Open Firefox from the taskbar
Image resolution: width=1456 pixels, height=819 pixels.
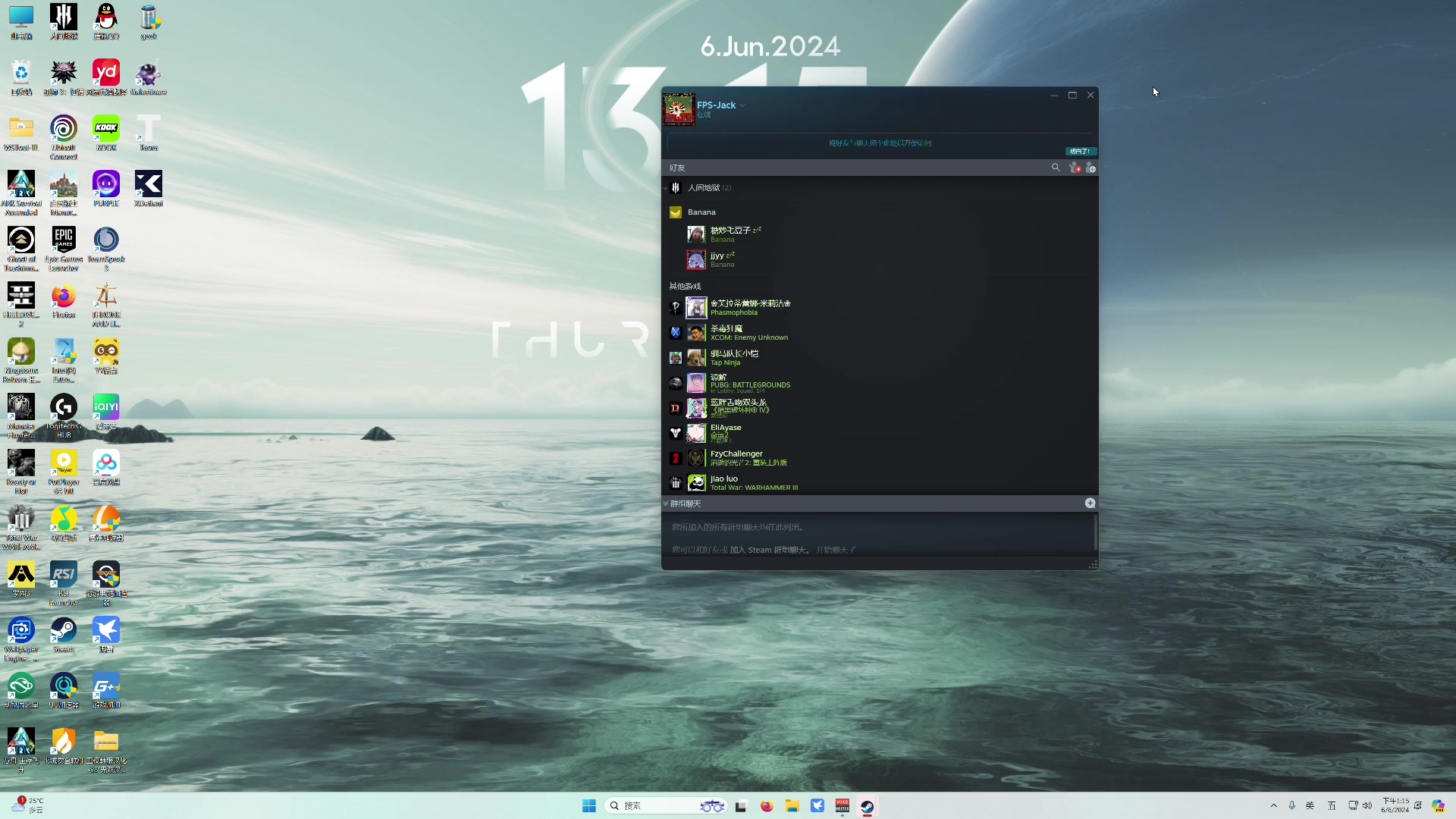(767, 806)
